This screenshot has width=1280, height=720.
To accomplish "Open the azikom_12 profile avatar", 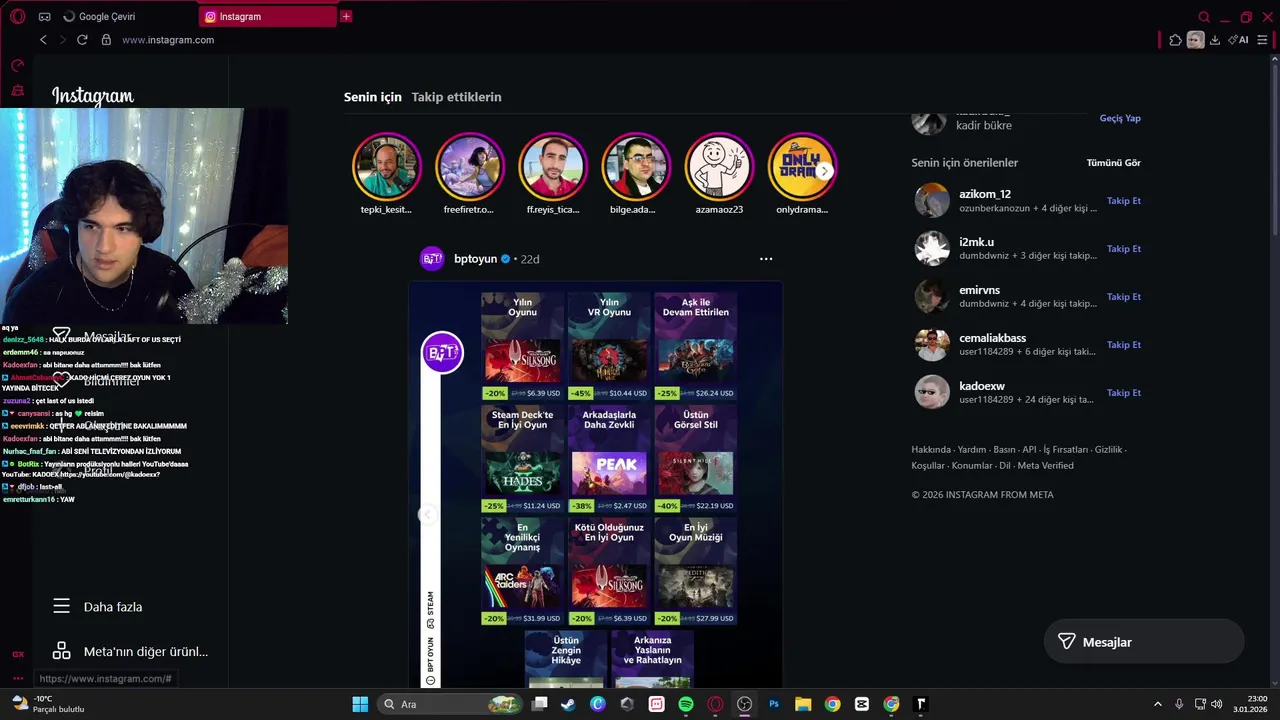I will click(x=932, y=200).
